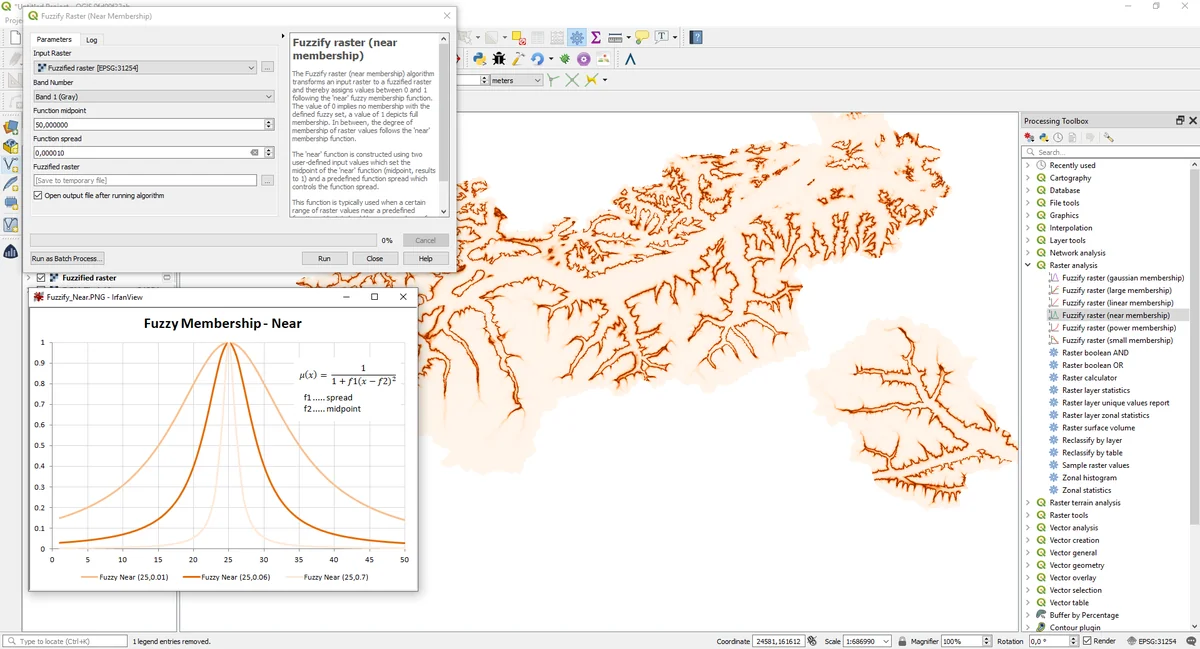Screen dimensions: 1200x649
Task: Select Fuzzify raster (gaussian membership) algorithm
Action: [1122, 278]
